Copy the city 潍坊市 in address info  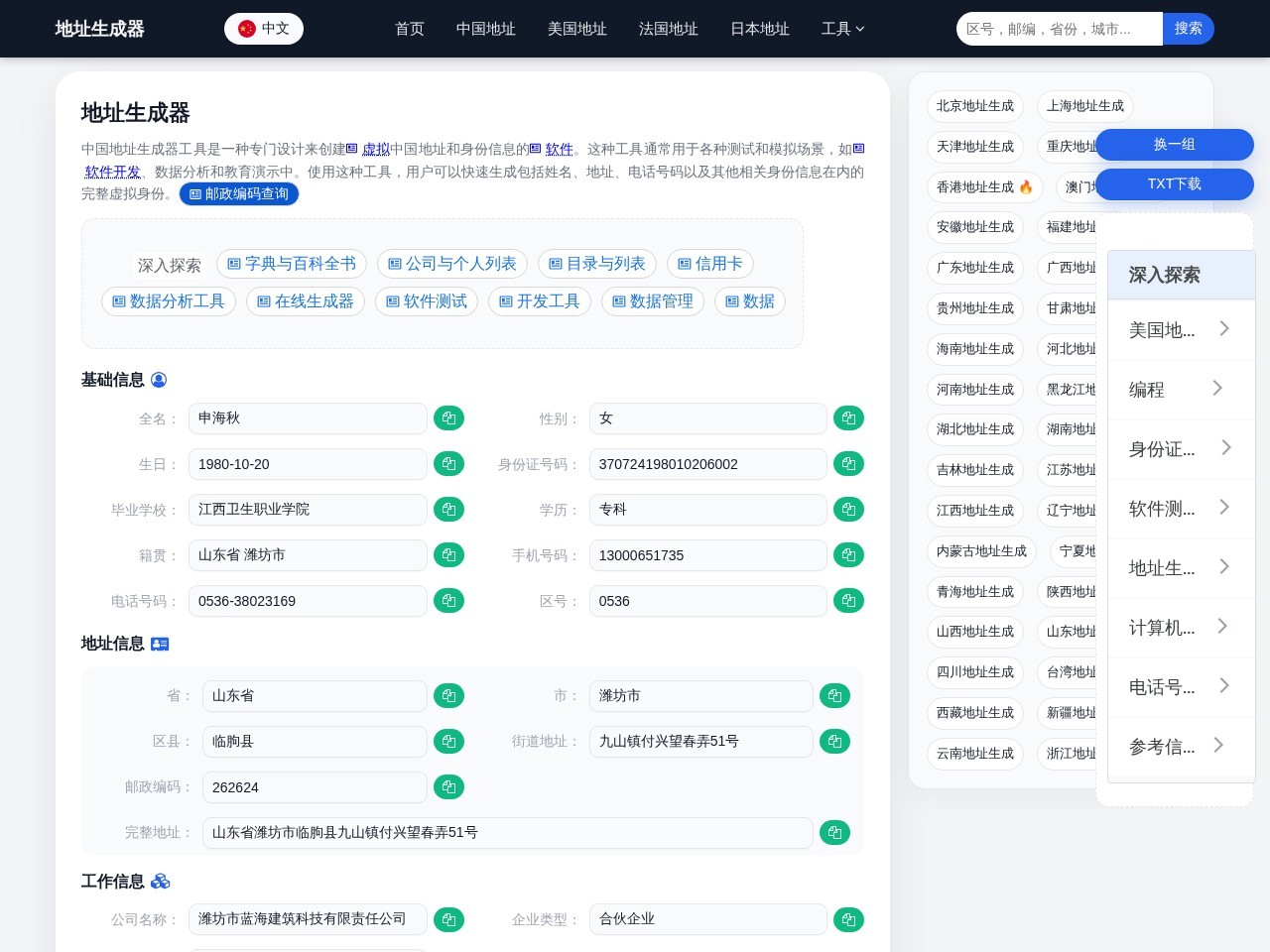point(834,696)
